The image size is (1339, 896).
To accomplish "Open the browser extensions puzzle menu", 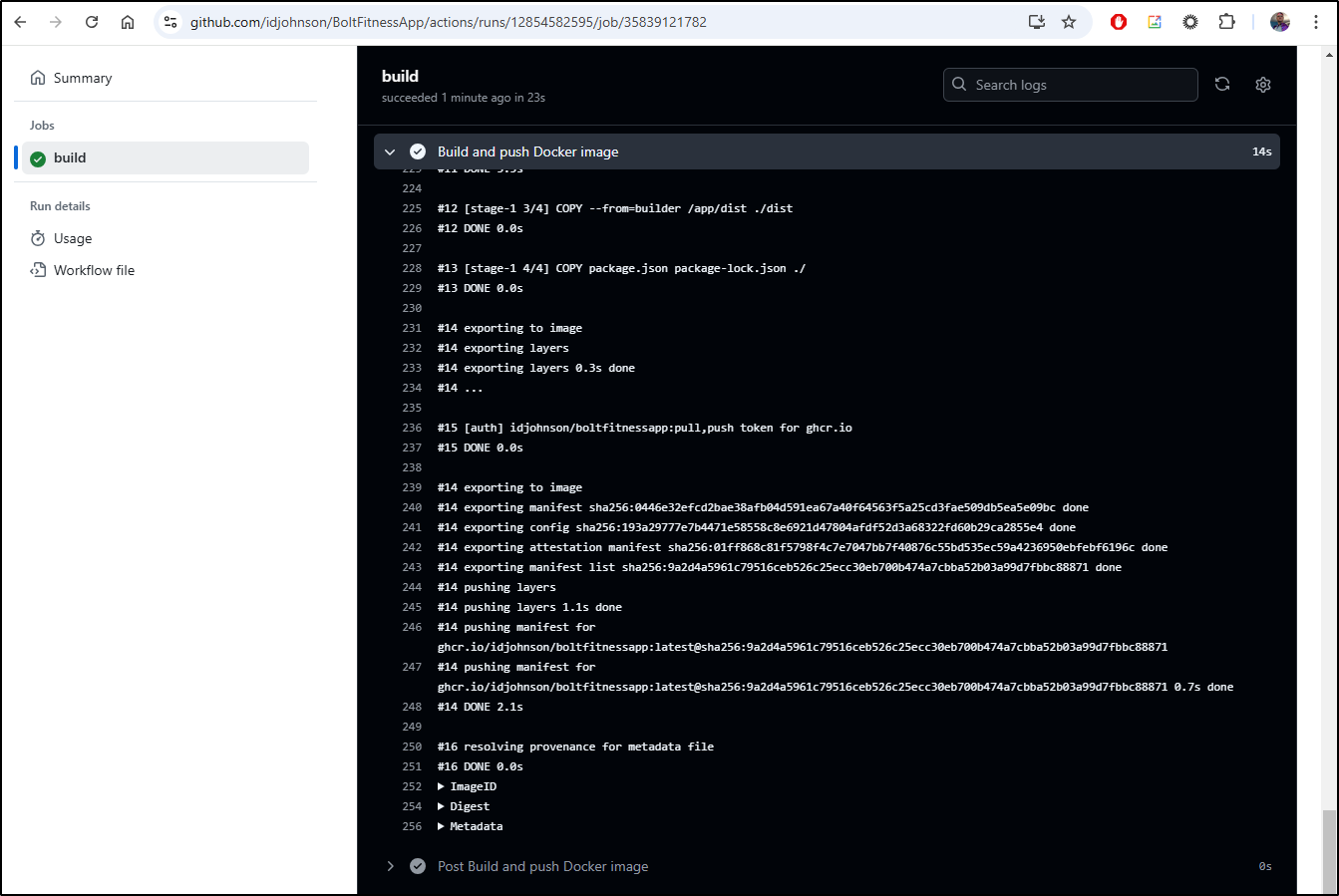I will [1226, 22].
